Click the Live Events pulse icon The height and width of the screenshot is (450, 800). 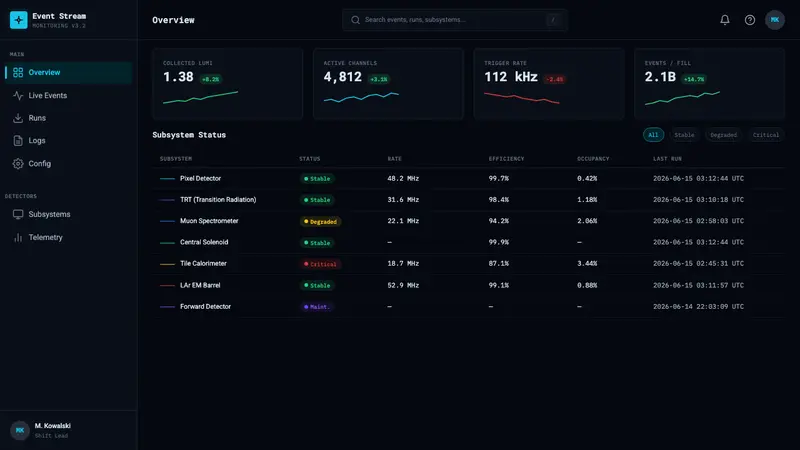click(x=18, y=95)
